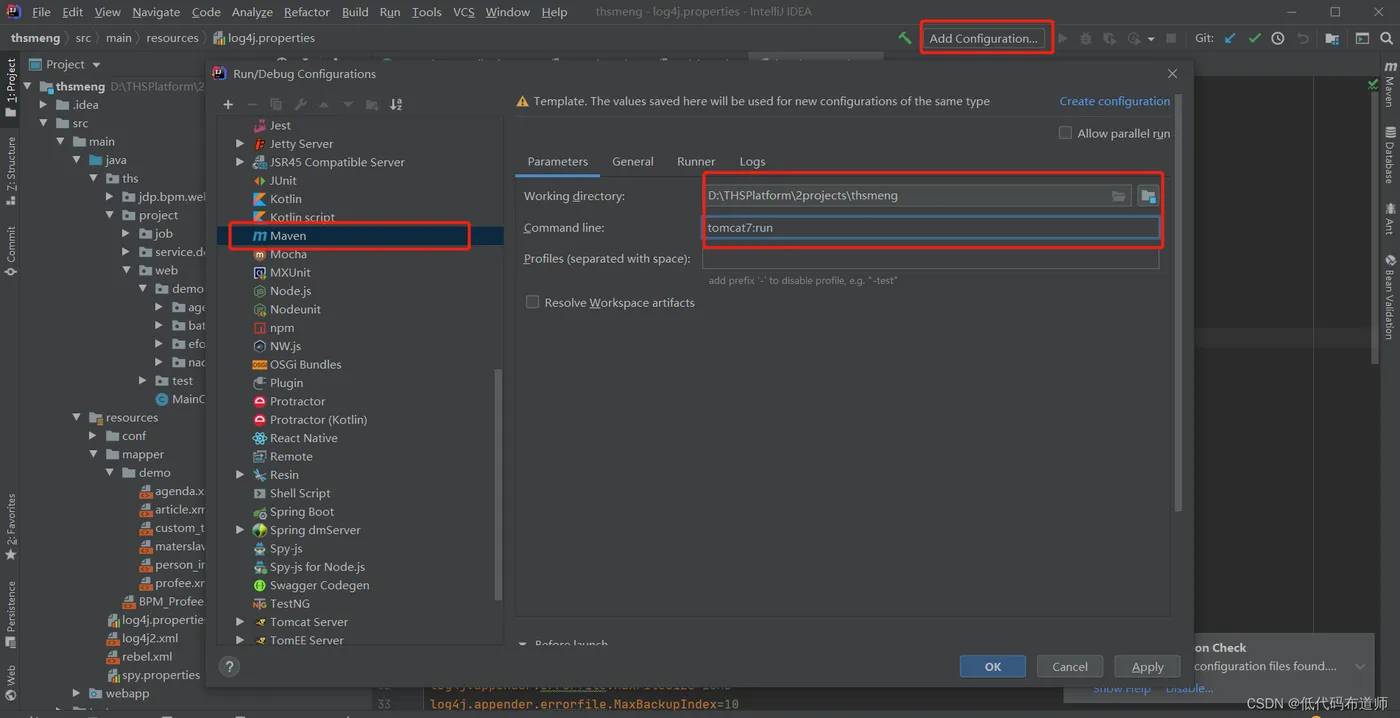Switch to the Runner tab

696,161
